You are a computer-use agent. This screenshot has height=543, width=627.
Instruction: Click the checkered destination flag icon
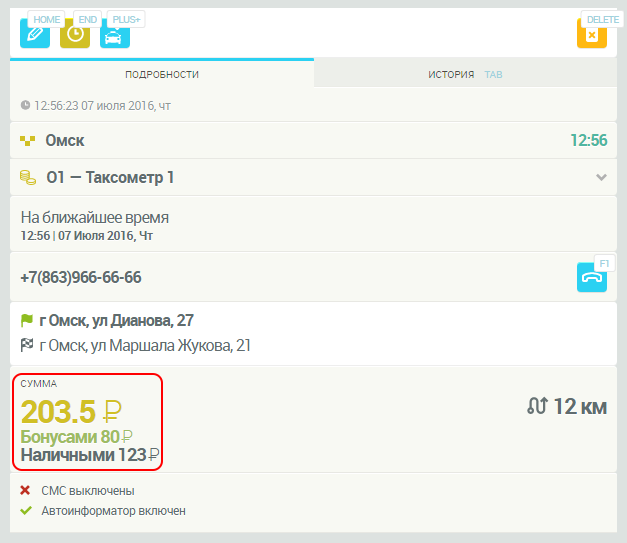27,346
